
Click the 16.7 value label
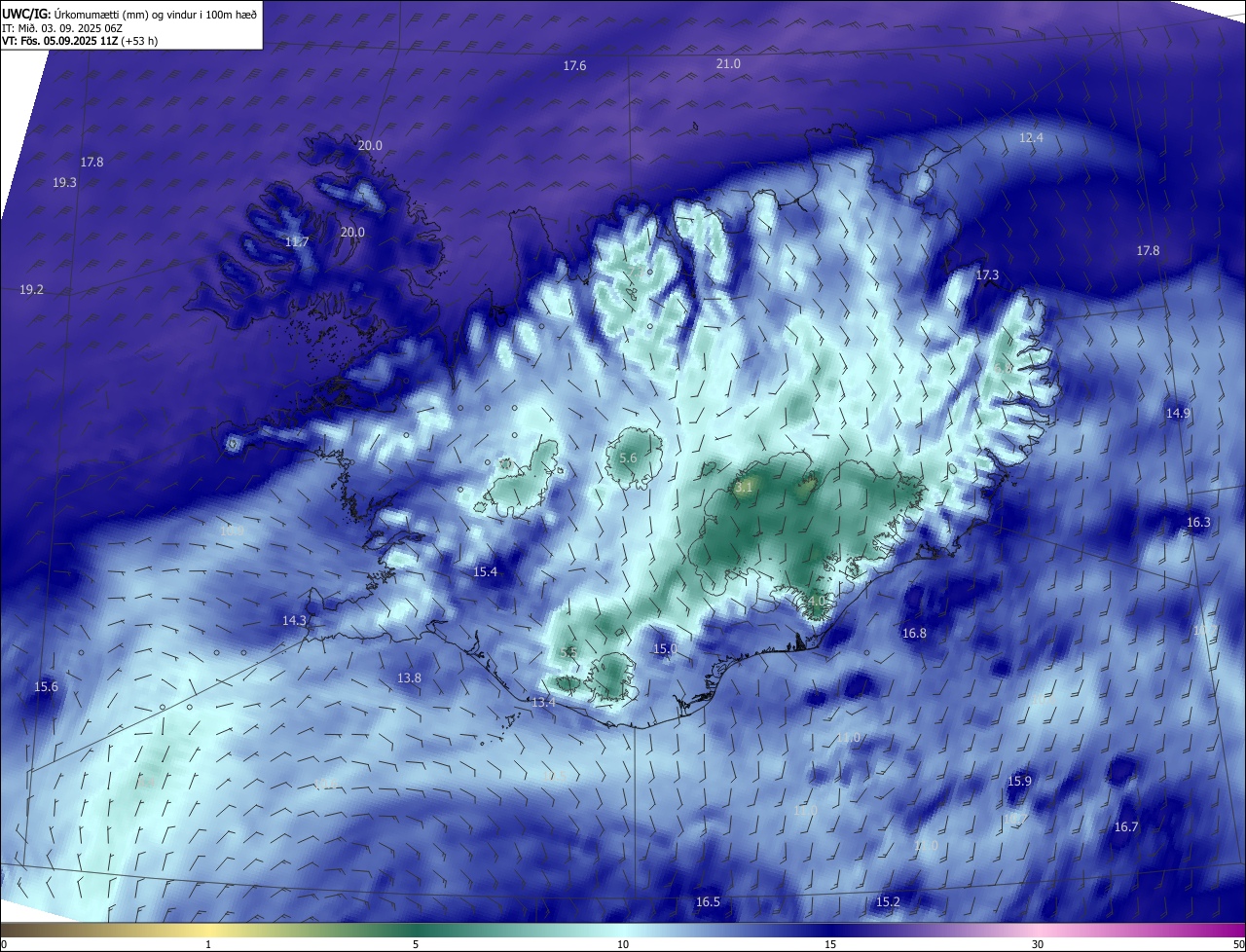point(1125,827)
